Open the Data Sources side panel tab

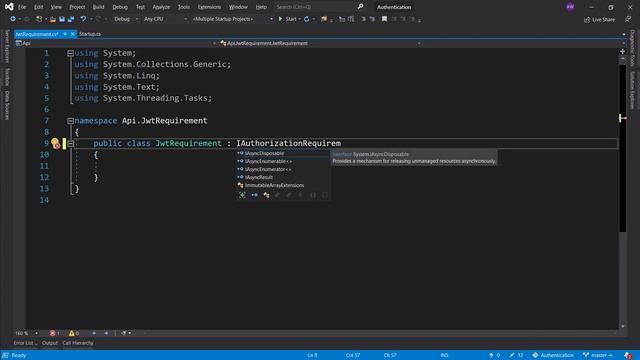click(7, 105)
